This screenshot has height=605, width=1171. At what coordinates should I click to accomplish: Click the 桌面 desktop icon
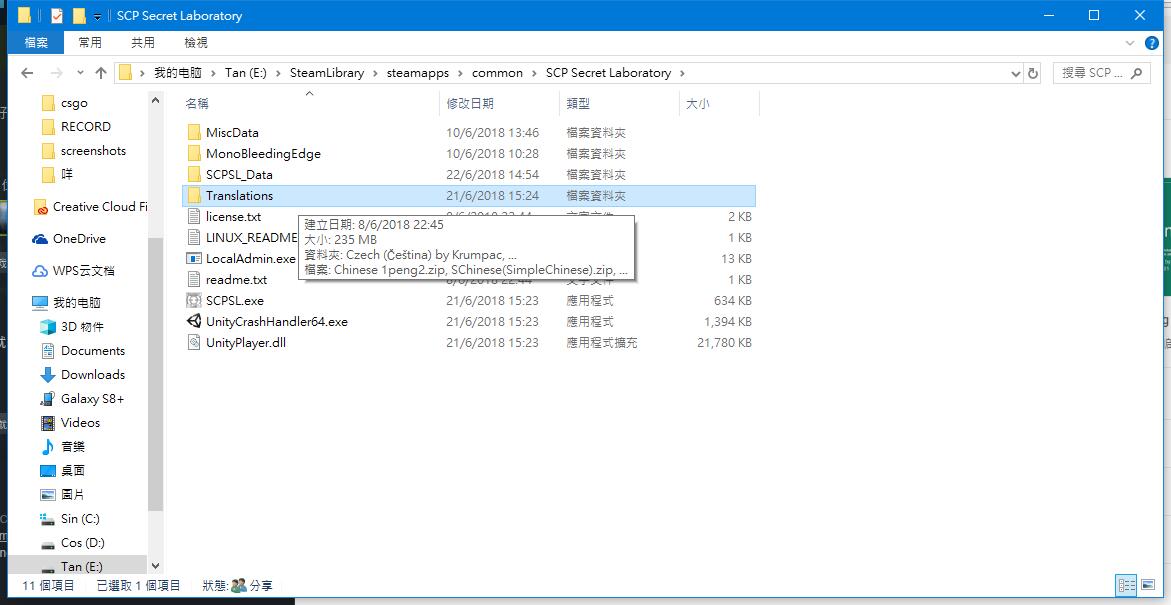click(49, 471)
